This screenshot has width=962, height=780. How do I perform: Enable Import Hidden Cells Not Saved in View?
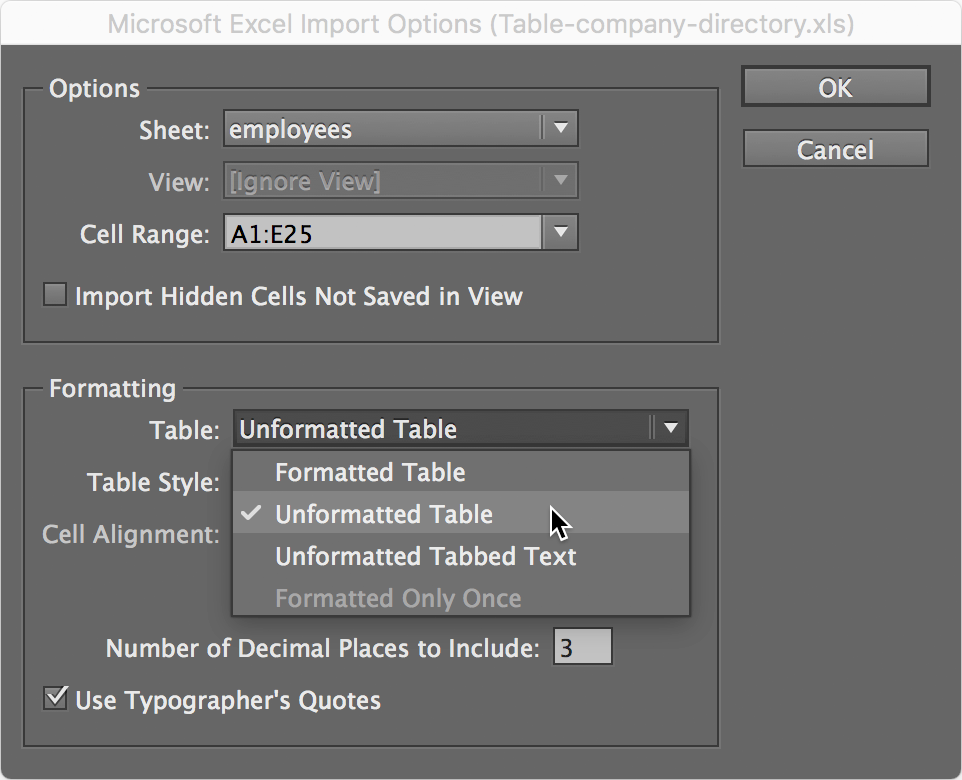pos(54,296)
